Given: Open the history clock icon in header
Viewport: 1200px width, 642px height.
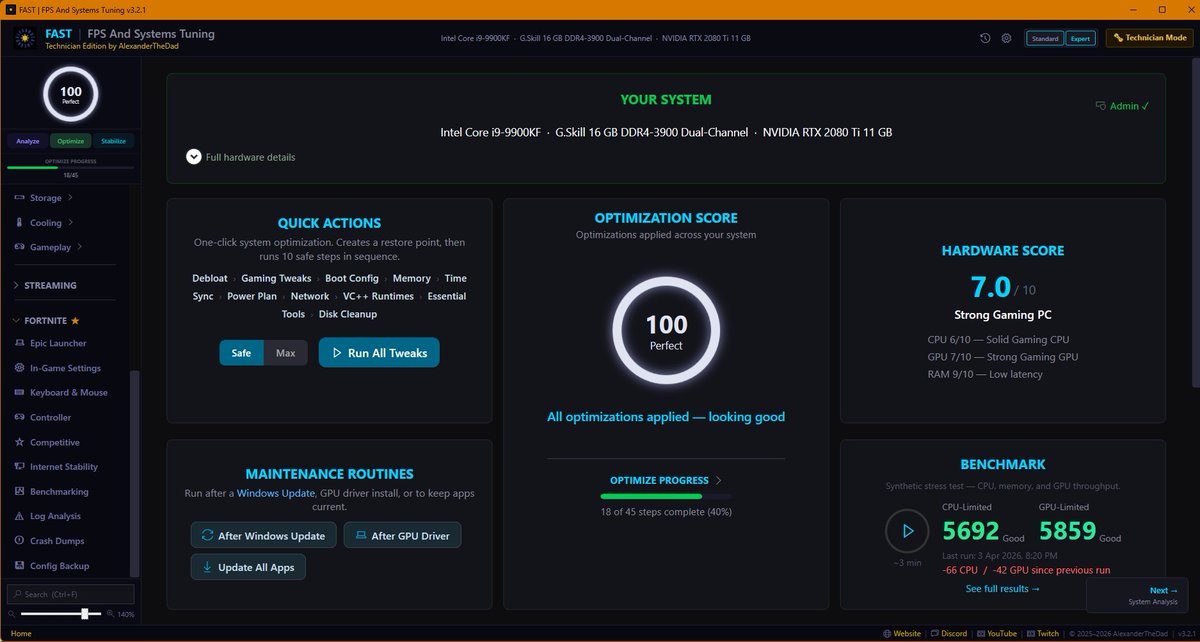Looking at the screenshot, I should 985,38.
